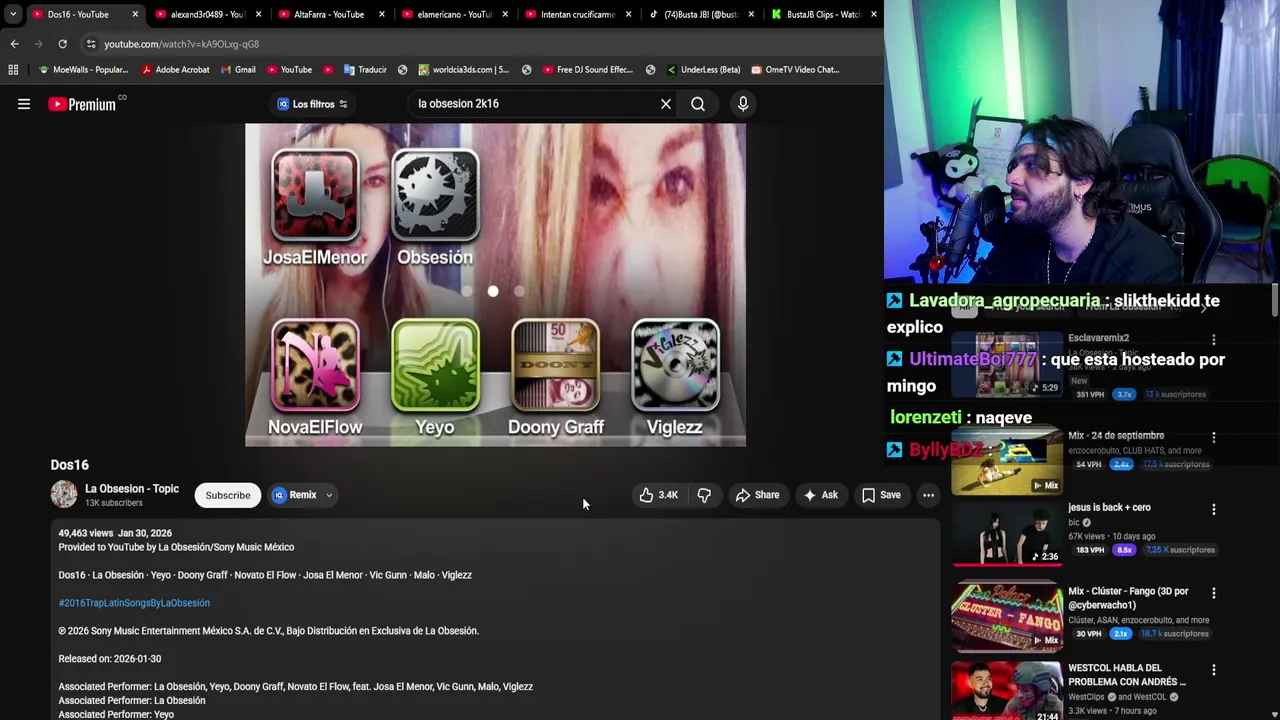Switch to the Intentan crucificarme tab

pyautogui.click(x=577, y=14)
